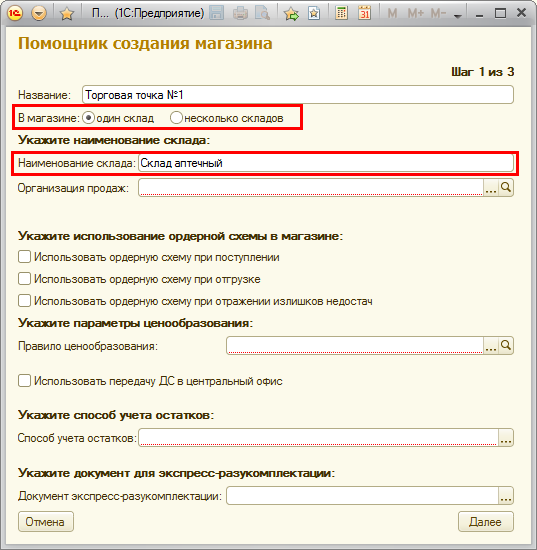This screenshot has width=537, height=550.
Task: Enable ордерную схему при отгрузке checkbox
Action: (x=24, y=279)
